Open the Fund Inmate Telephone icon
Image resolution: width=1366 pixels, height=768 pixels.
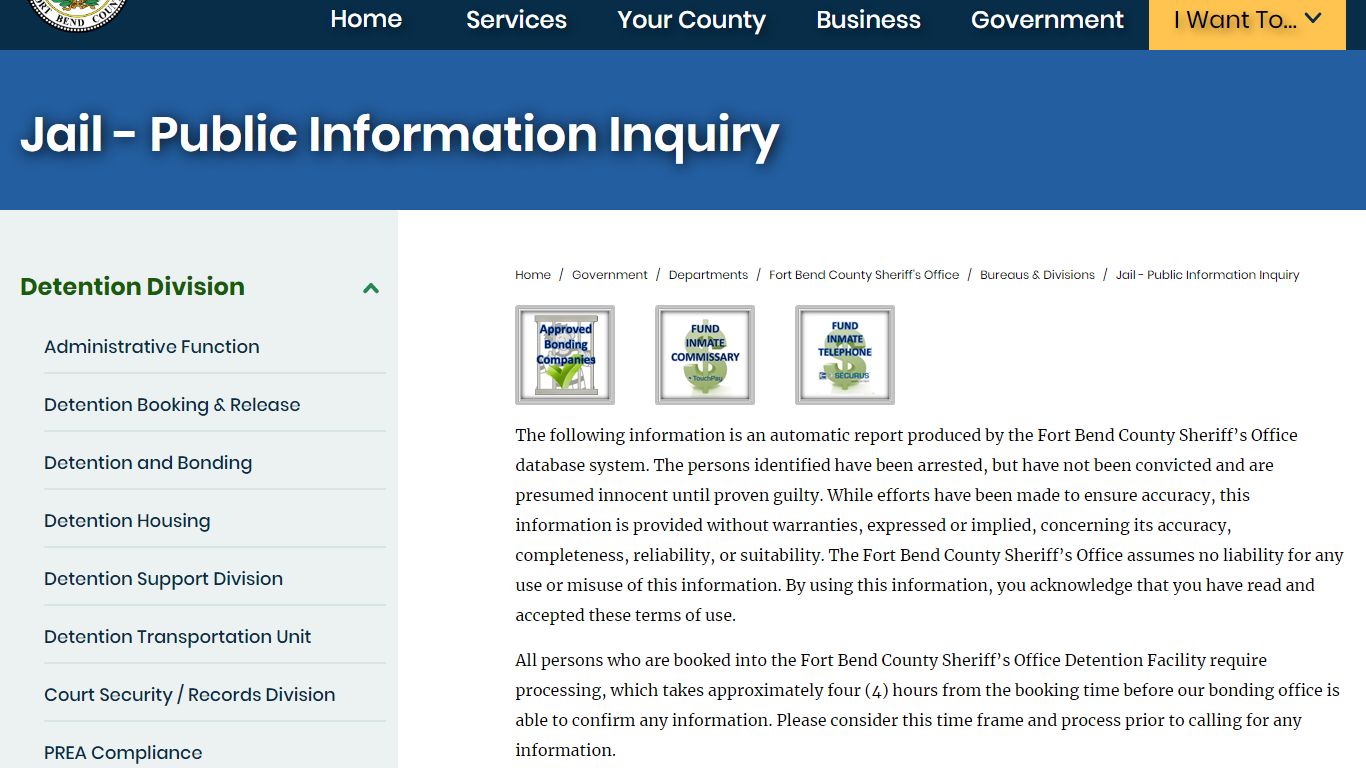click(845, 355)
